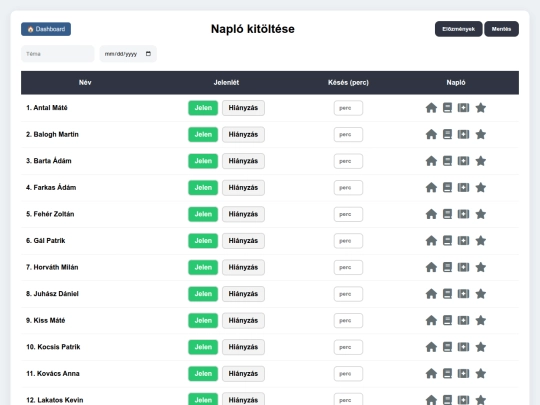540x405 pixels.
Task: Click the book icon for Antal Máté
Action: (x=447, y=108)
